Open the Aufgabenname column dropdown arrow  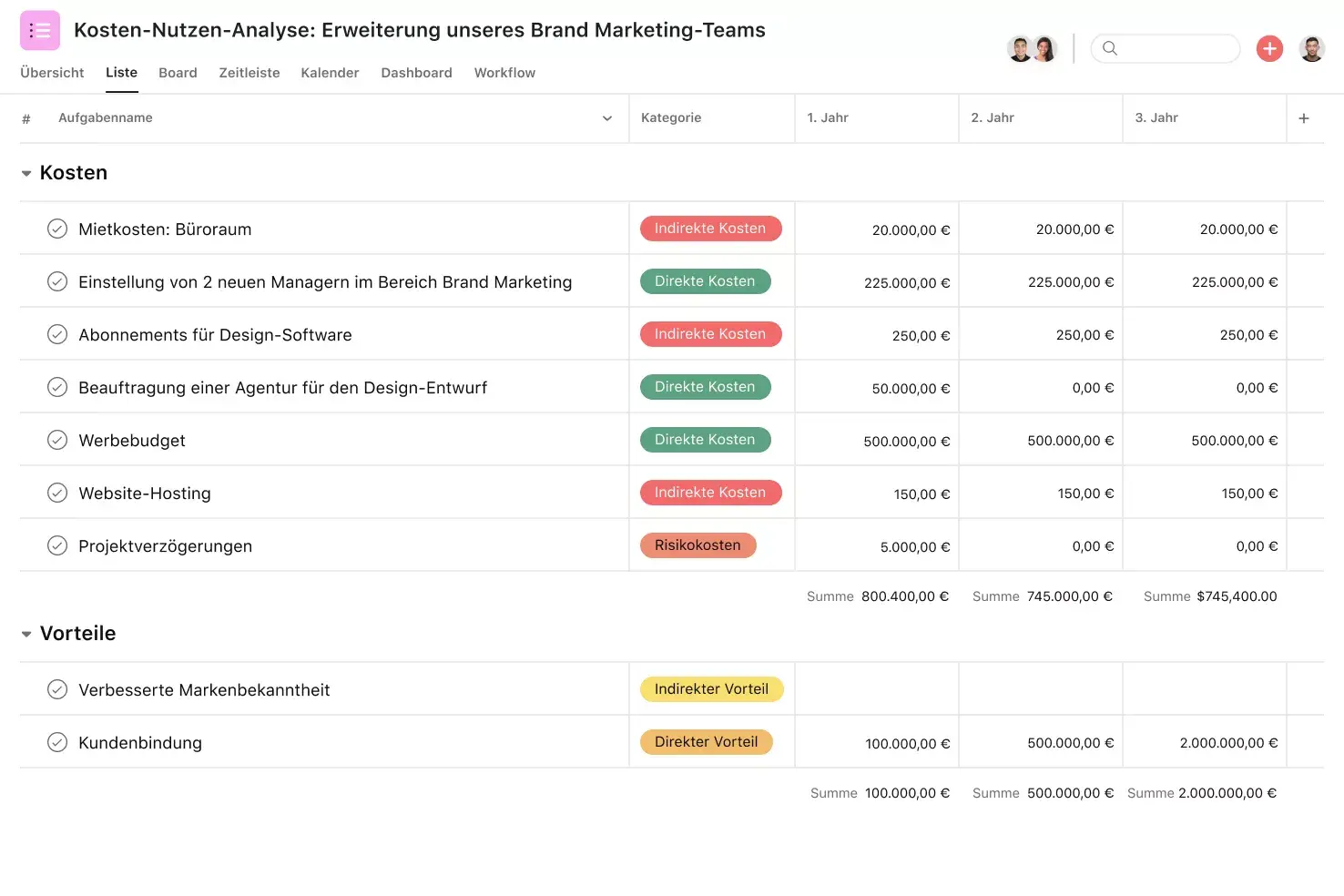[x=607, y=118]
